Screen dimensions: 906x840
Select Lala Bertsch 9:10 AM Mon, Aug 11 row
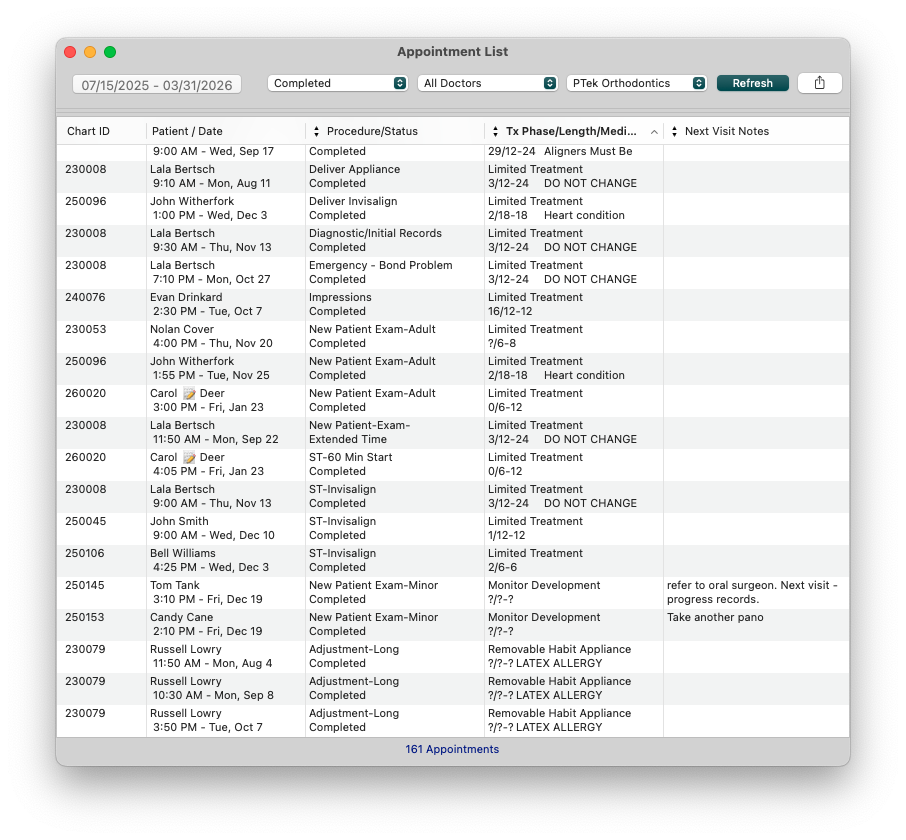[452, 177]
